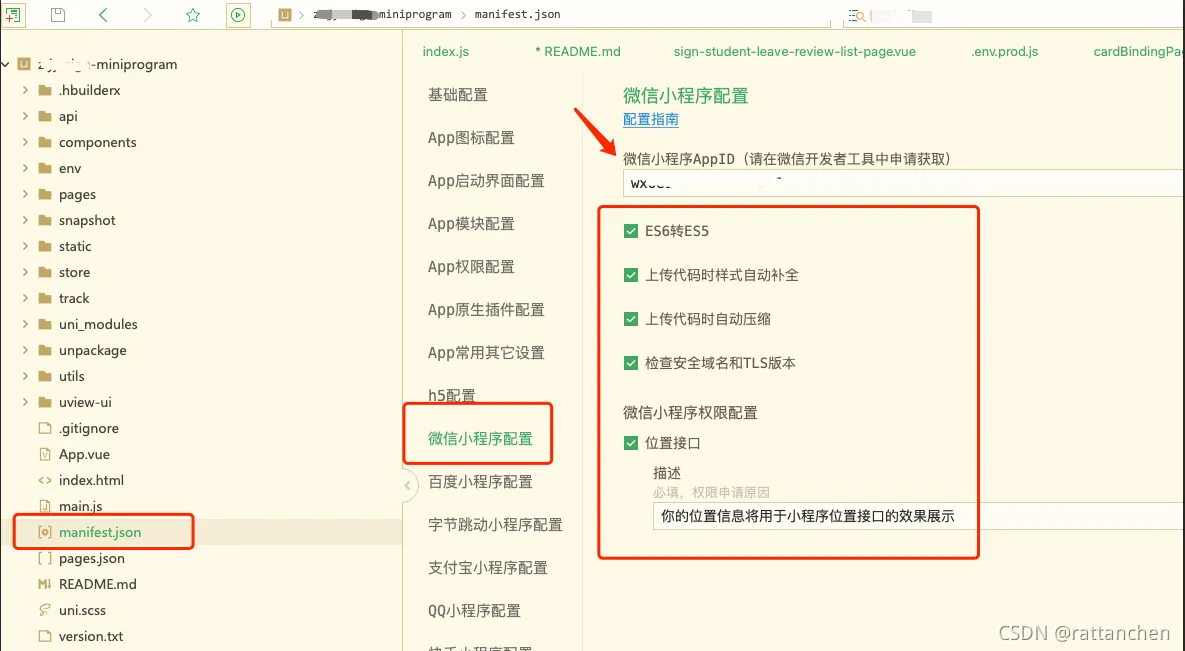Toggle 检查安全域名和TLS版本 checkbox
This screenshot has width=1185, height=651.
coord(631,362)
